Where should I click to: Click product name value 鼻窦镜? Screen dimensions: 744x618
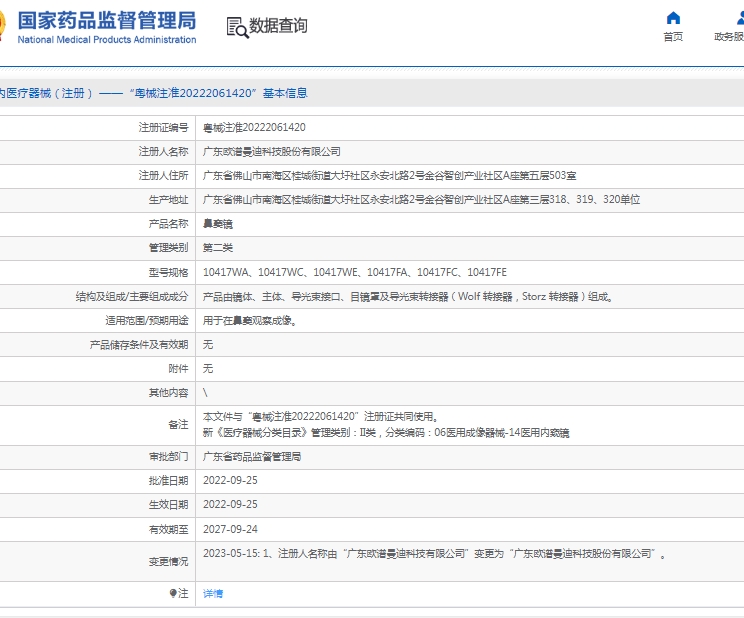218,224
